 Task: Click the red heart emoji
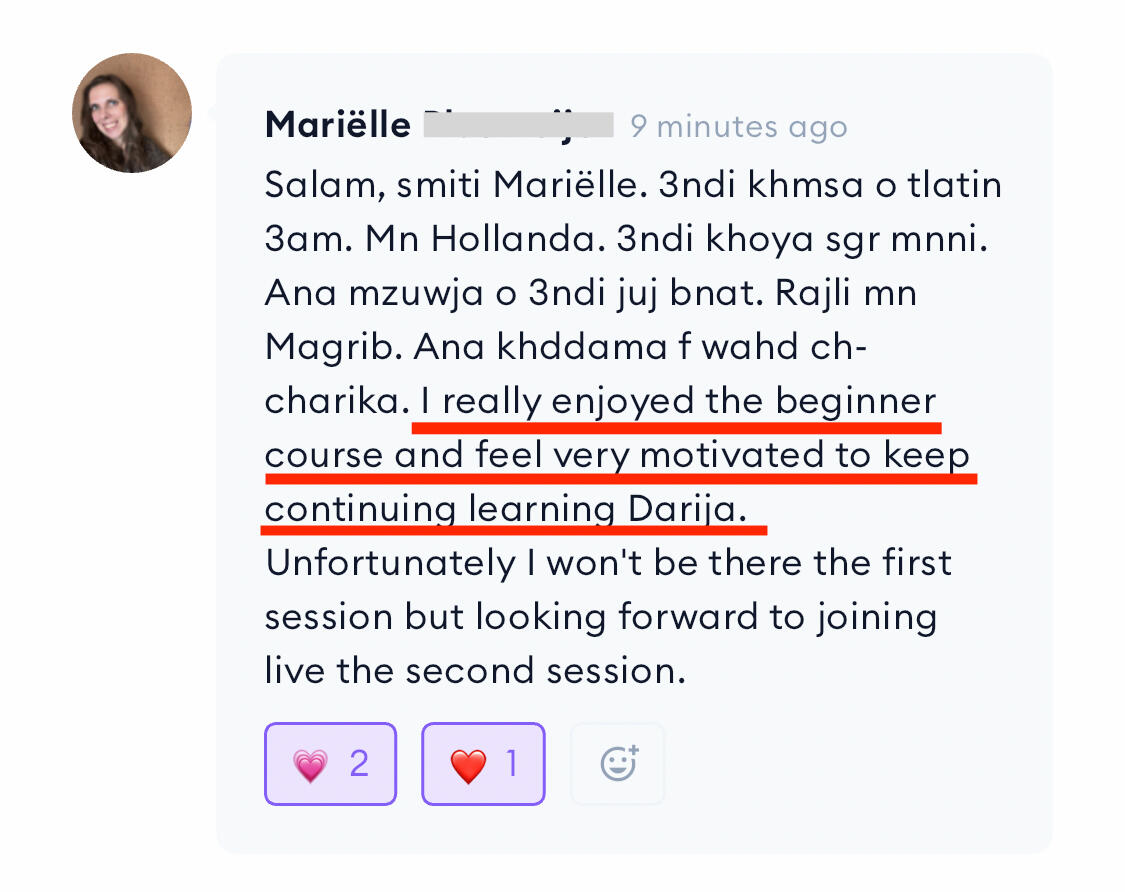(467, 765)
